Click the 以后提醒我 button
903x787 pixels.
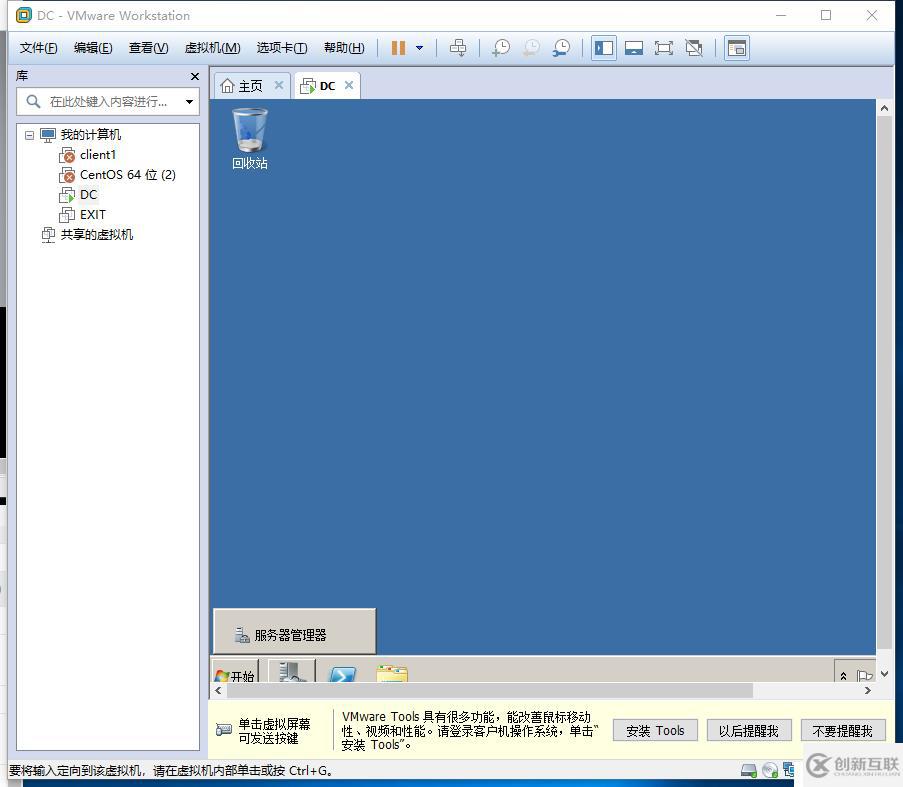coord(749,731)
